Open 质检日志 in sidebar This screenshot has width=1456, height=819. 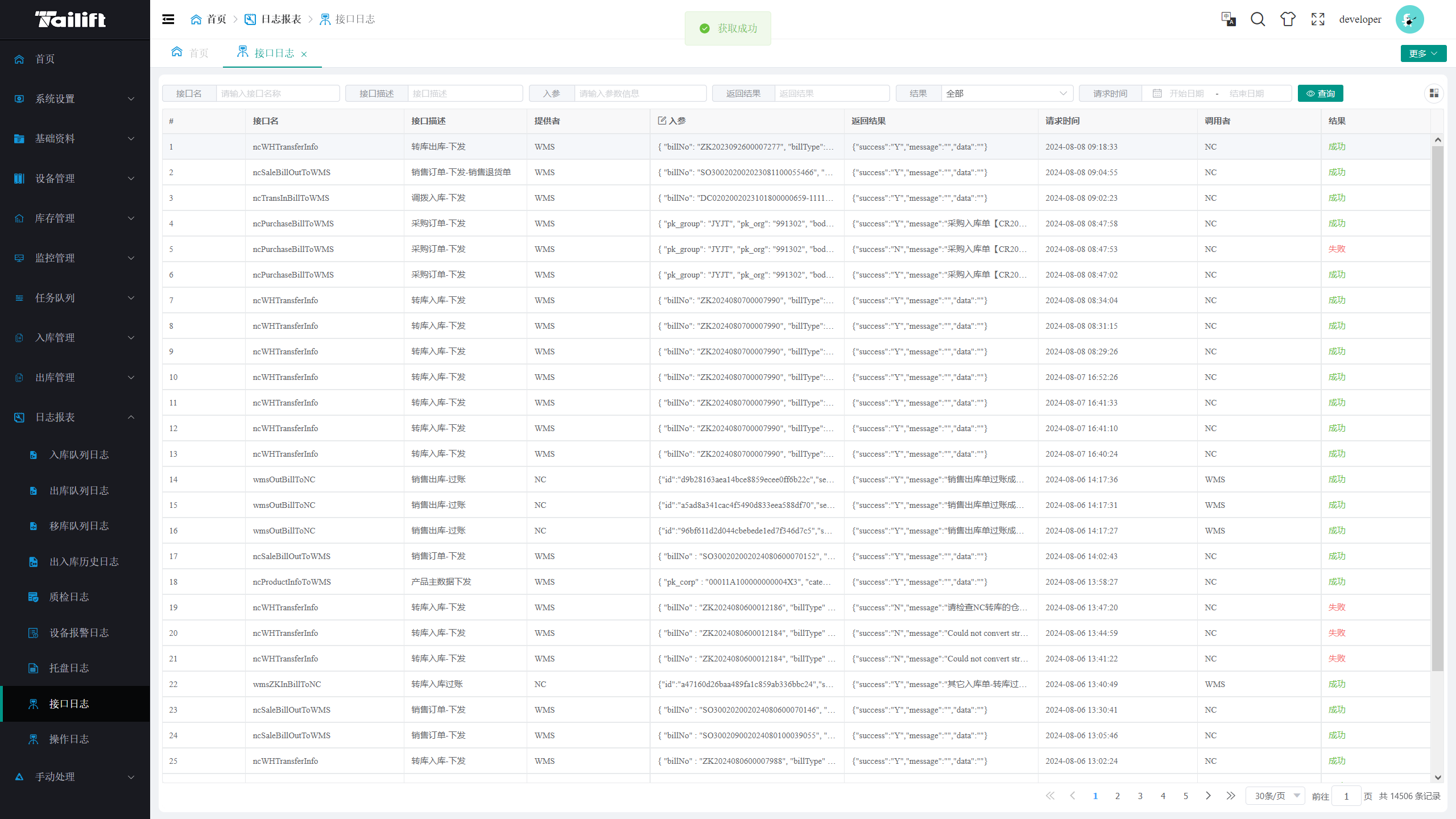pos(69,597)
